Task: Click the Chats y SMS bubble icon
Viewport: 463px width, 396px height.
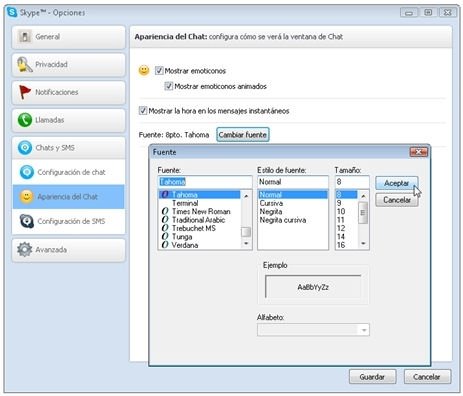Action: point(25,148)
